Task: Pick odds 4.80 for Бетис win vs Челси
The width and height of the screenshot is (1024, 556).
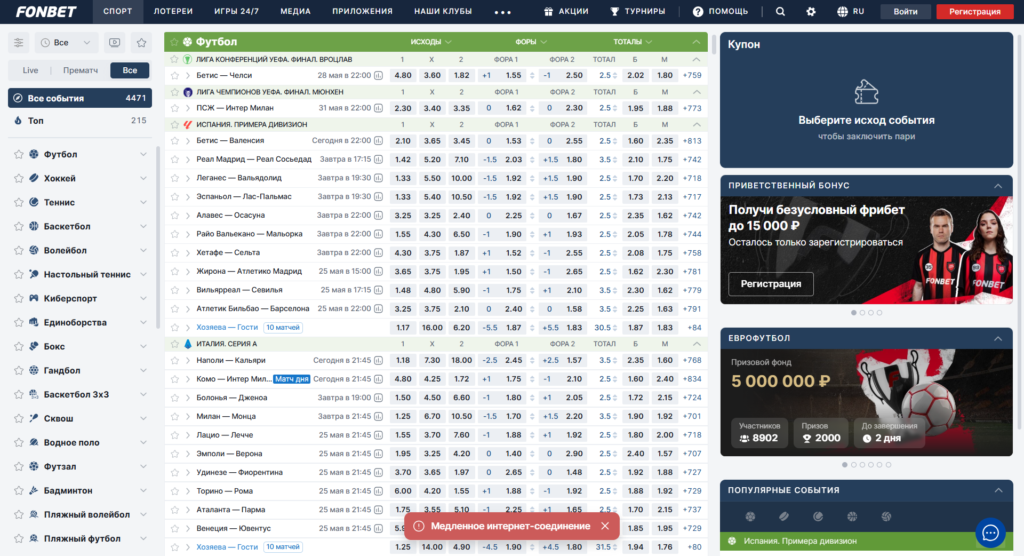Action: (403, 75)
